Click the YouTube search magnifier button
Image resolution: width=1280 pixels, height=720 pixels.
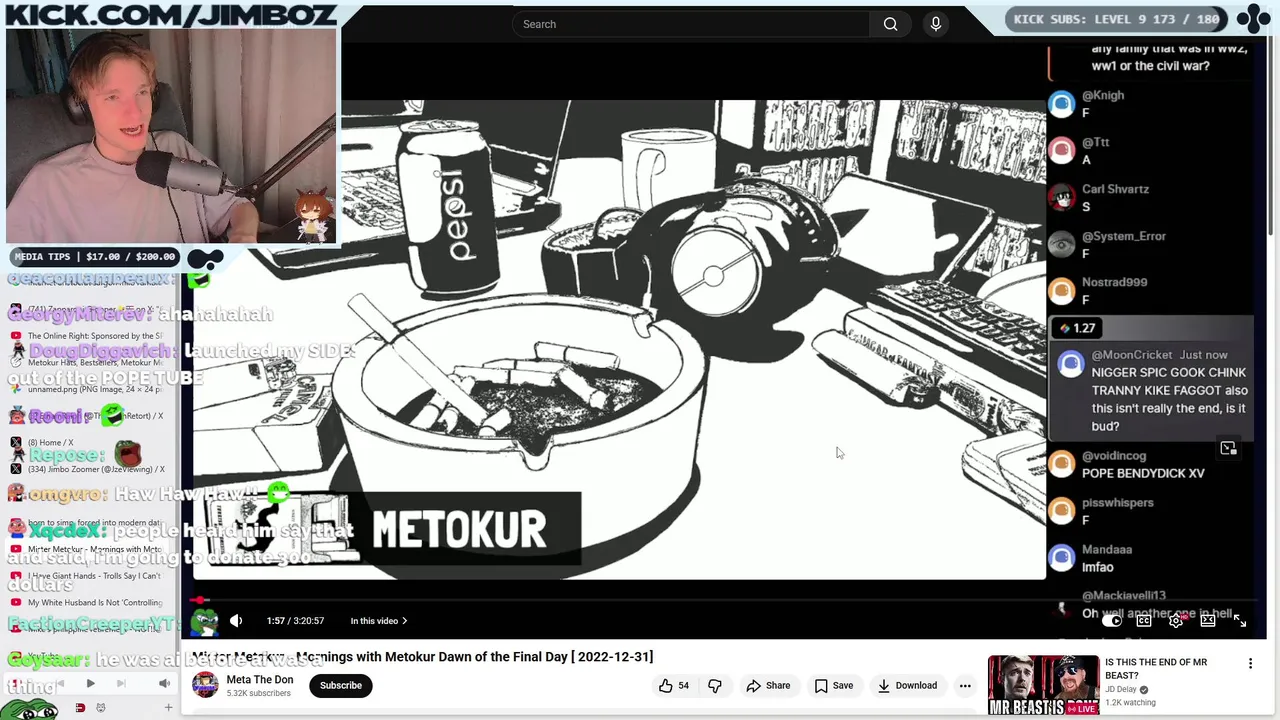890,24
